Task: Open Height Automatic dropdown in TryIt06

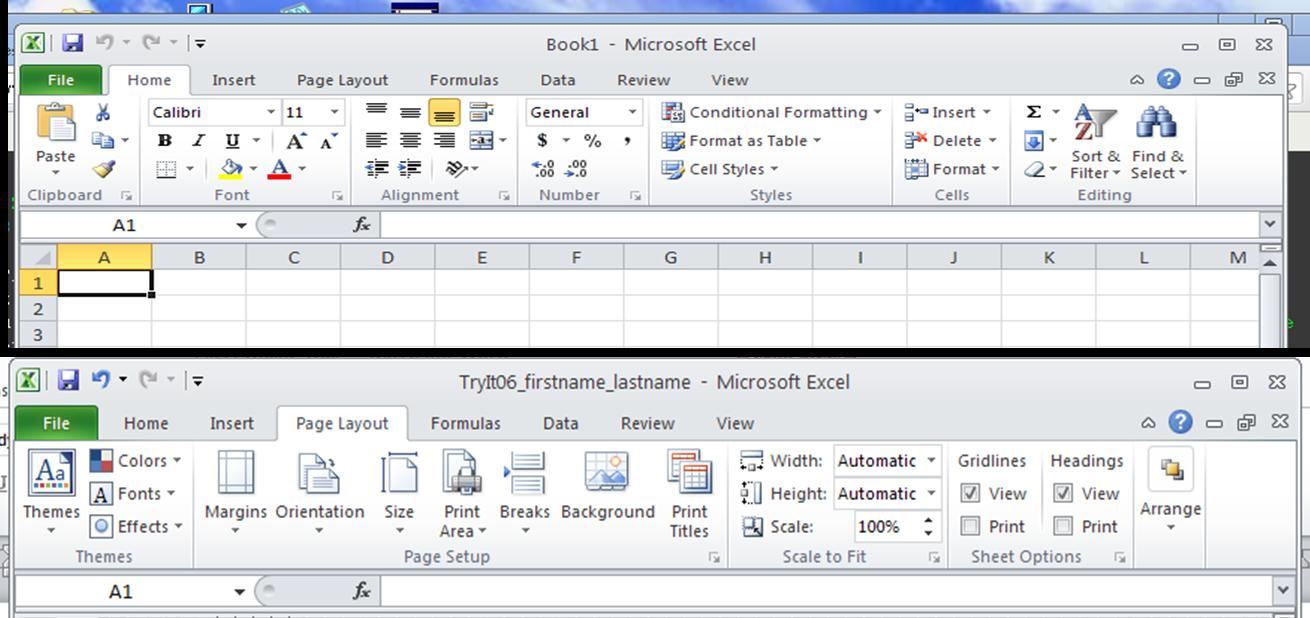Action: (x=932, y=494)
